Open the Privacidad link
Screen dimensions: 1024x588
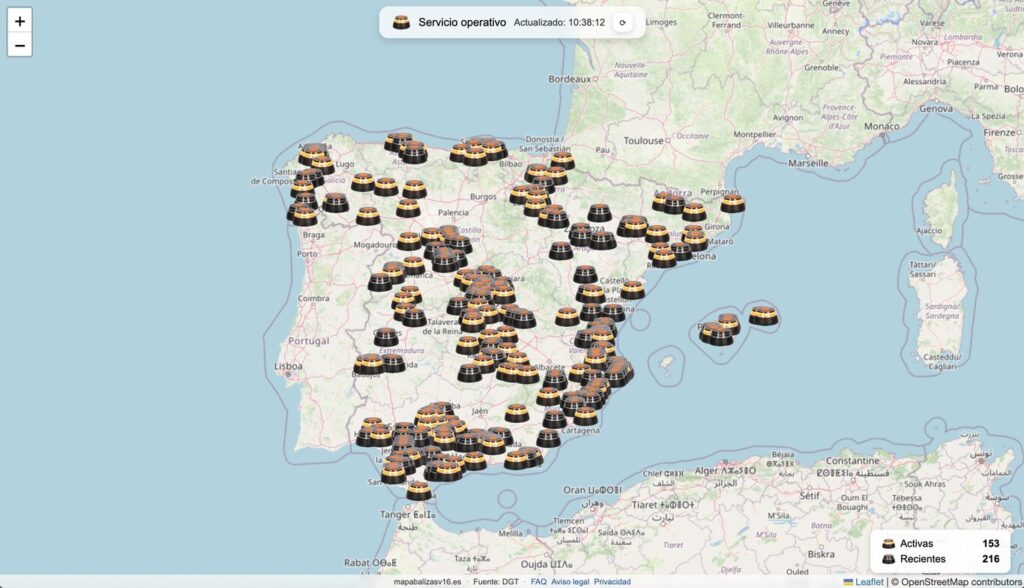612,581
